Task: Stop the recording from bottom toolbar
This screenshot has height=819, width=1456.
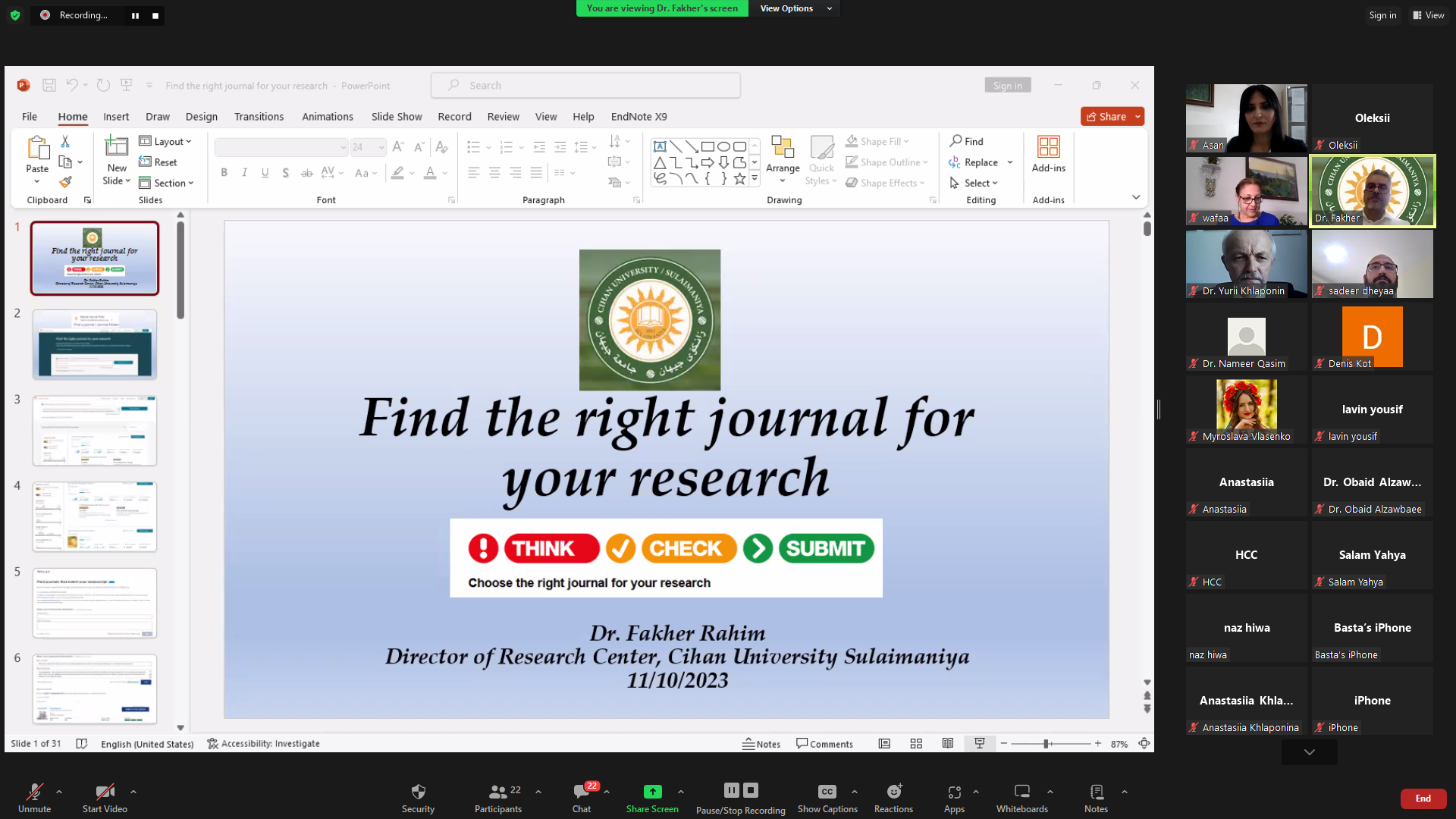Action: [751, 790]
